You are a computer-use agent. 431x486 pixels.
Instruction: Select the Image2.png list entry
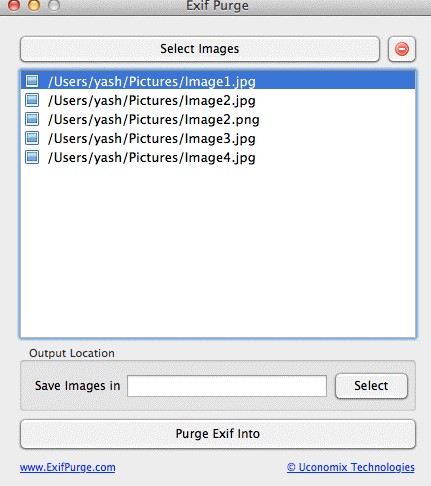(x=218, y=119)
